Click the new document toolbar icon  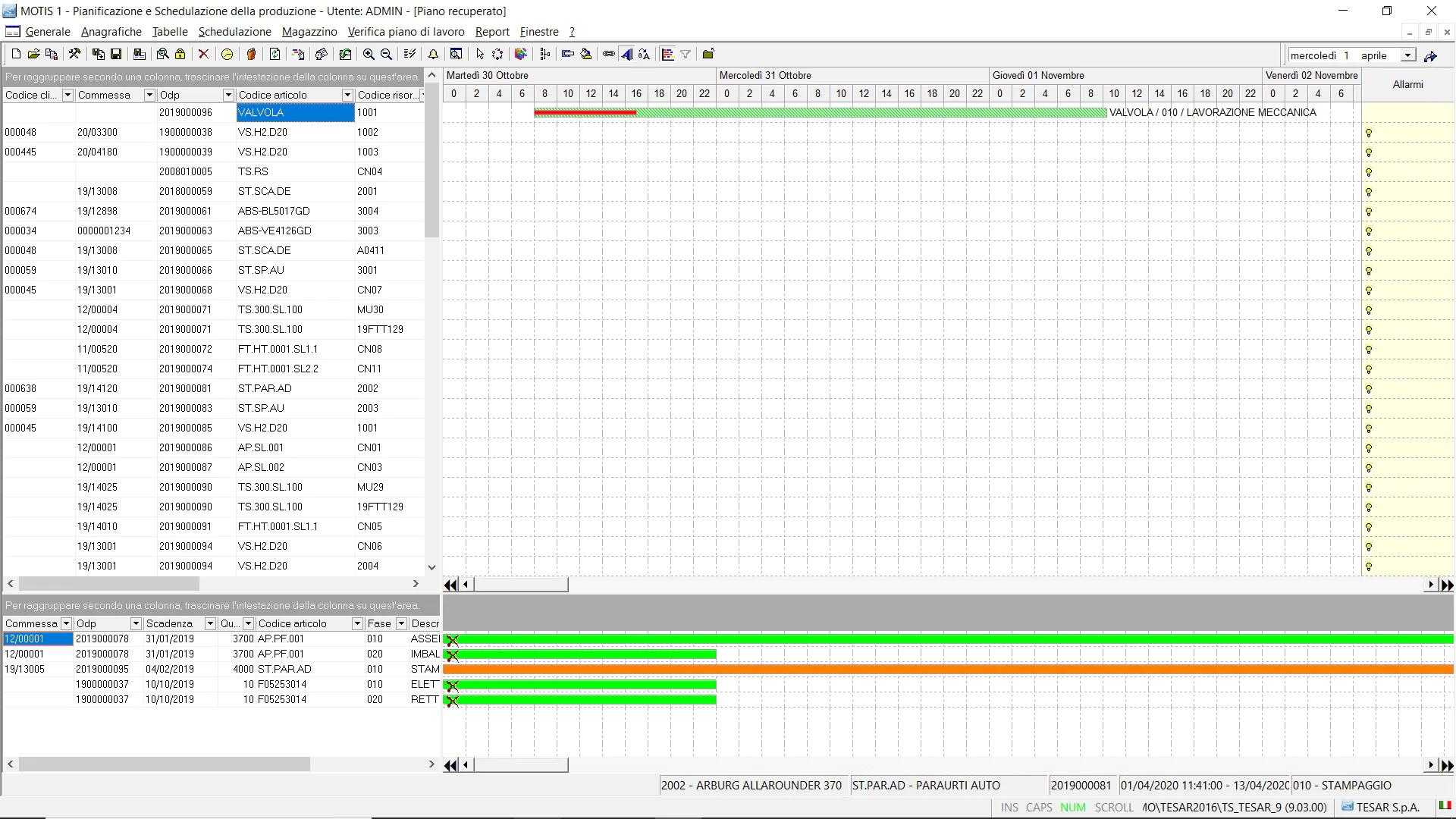[16, 54]
